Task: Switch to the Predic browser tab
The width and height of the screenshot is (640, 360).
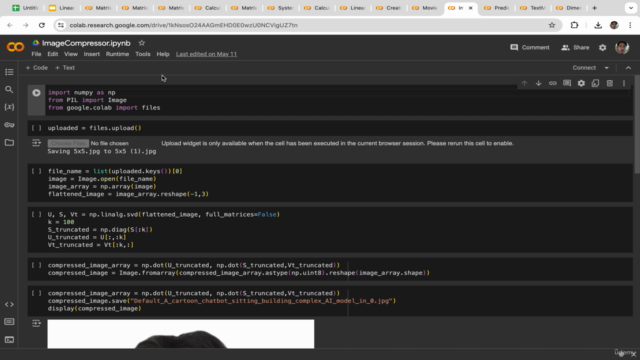Action: point(497,8)
